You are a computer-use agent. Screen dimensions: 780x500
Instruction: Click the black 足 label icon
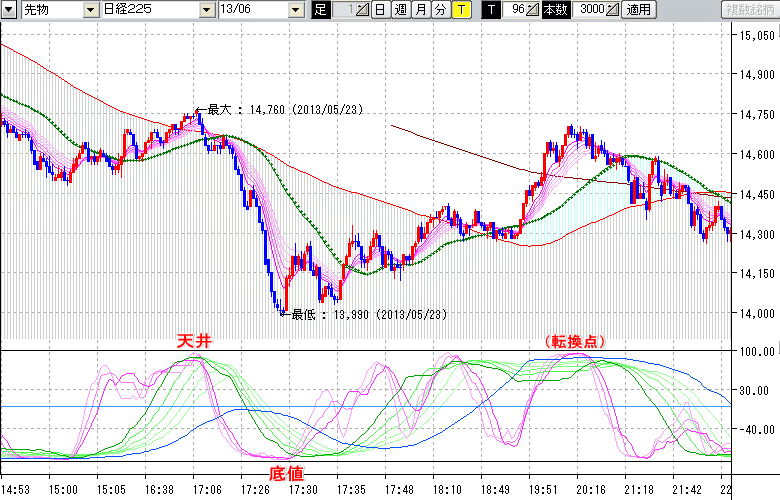pyautogui.click(x=320, y=10)
